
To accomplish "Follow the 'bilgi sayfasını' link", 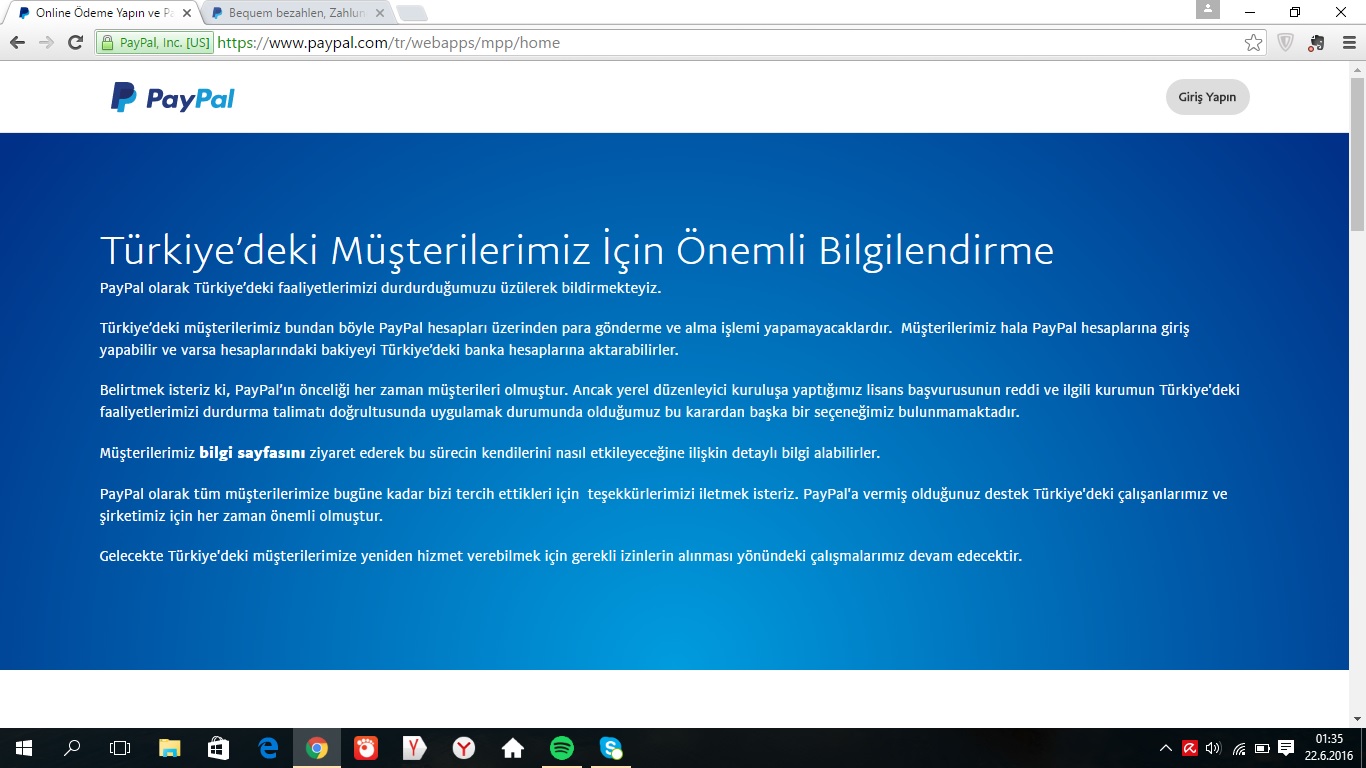I will tap(252, 453).
